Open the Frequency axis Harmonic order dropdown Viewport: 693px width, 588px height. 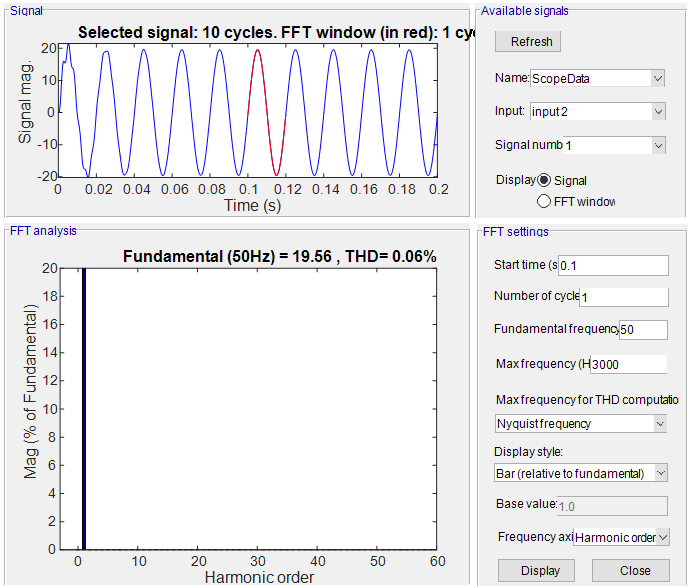[621, 537]
